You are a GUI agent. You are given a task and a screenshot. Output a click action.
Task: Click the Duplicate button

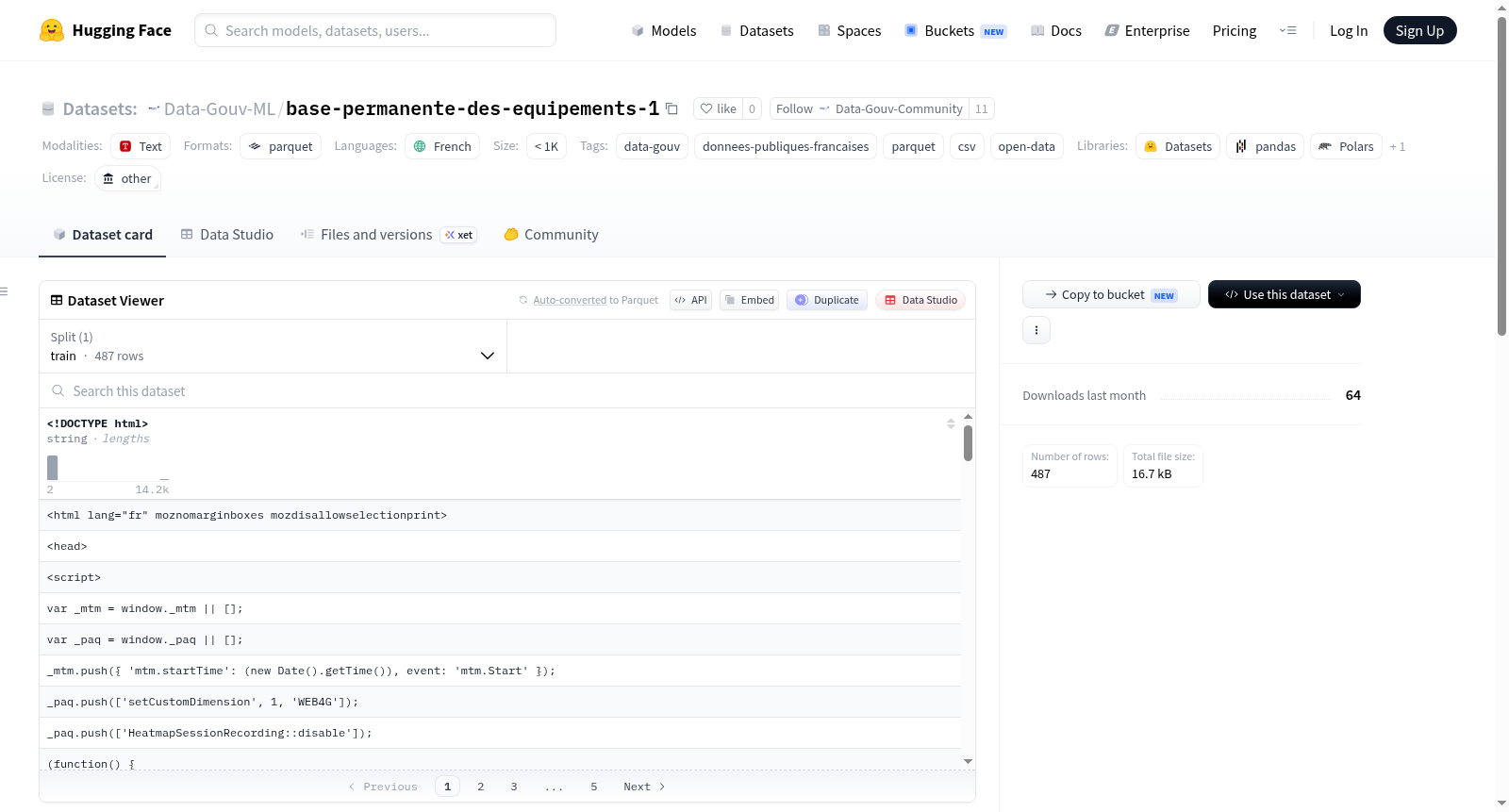[827, 300]
